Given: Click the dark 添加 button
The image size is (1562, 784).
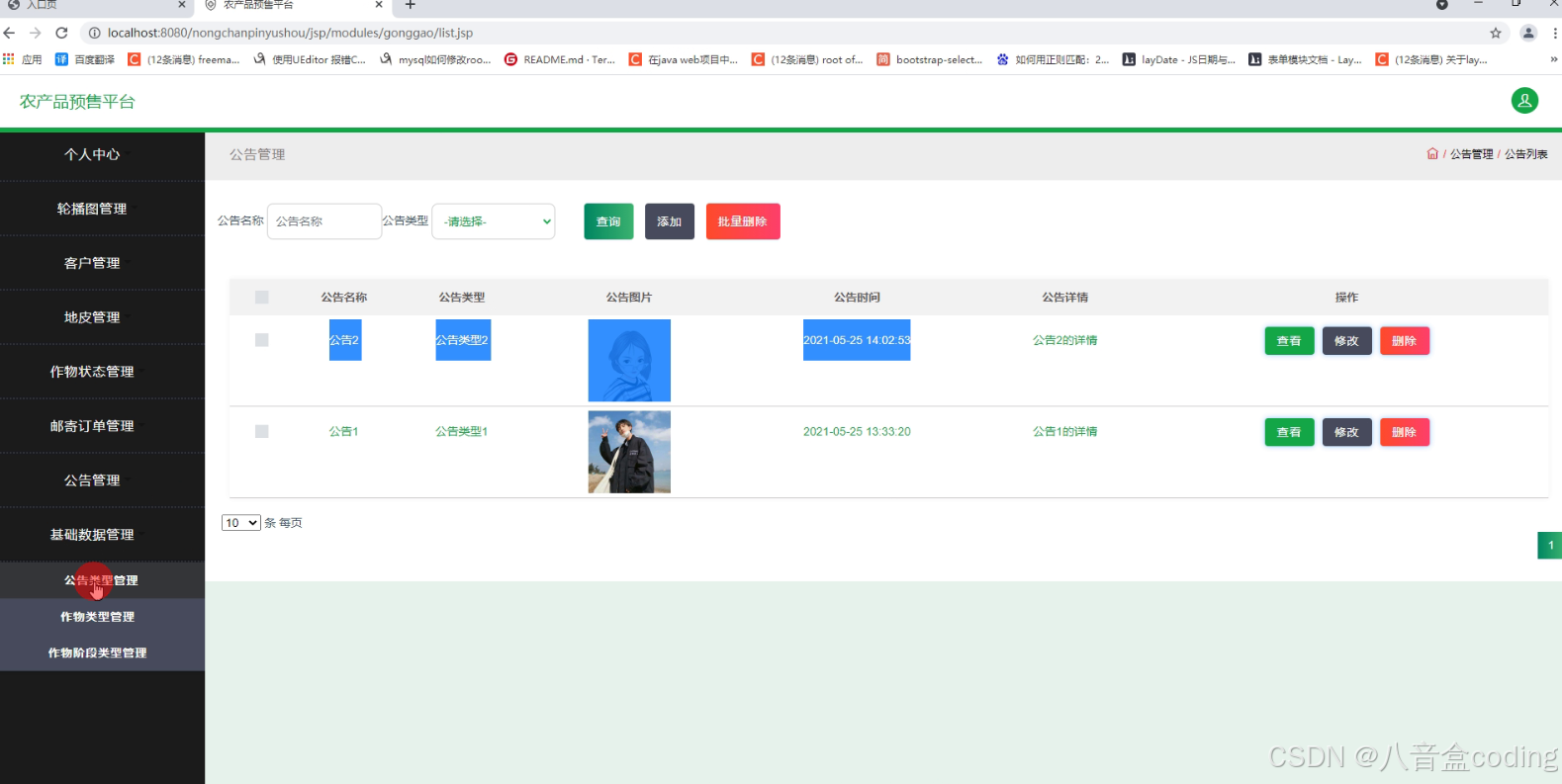Looking at the screenshot, I should [670, 221].
